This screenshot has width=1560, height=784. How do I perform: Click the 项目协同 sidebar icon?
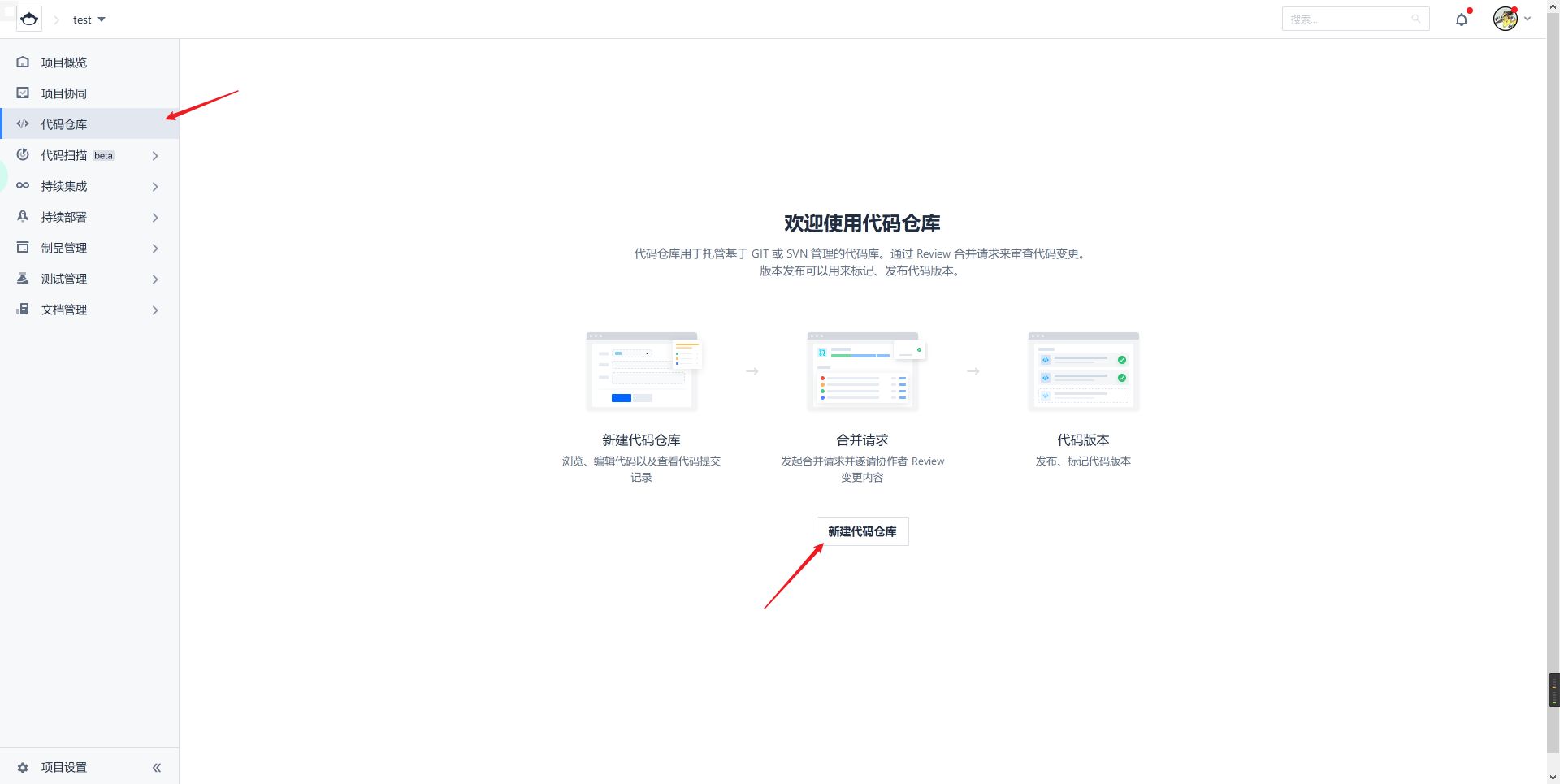pos(23,93)
